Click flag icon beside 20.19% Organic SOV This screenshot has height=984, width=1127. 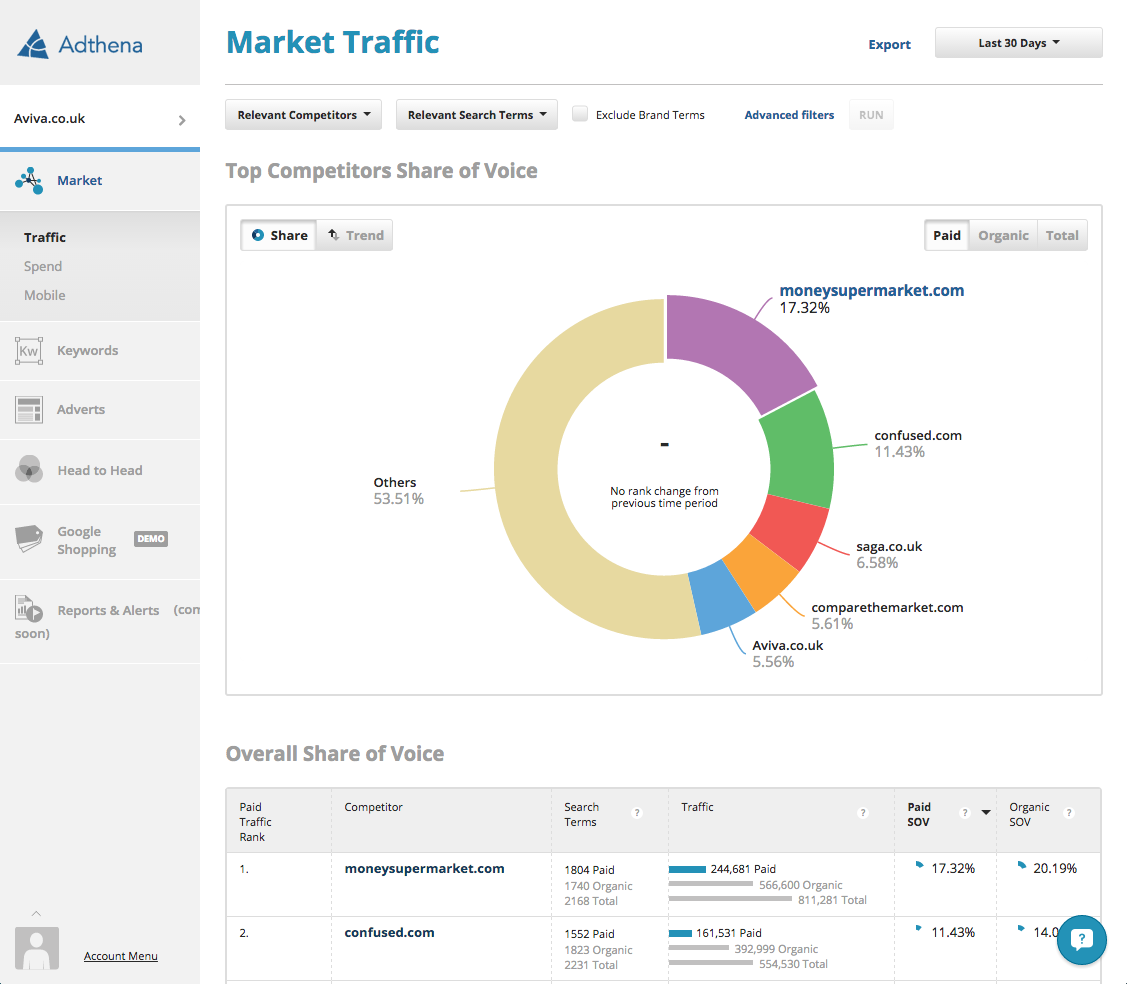(1021, 865)
